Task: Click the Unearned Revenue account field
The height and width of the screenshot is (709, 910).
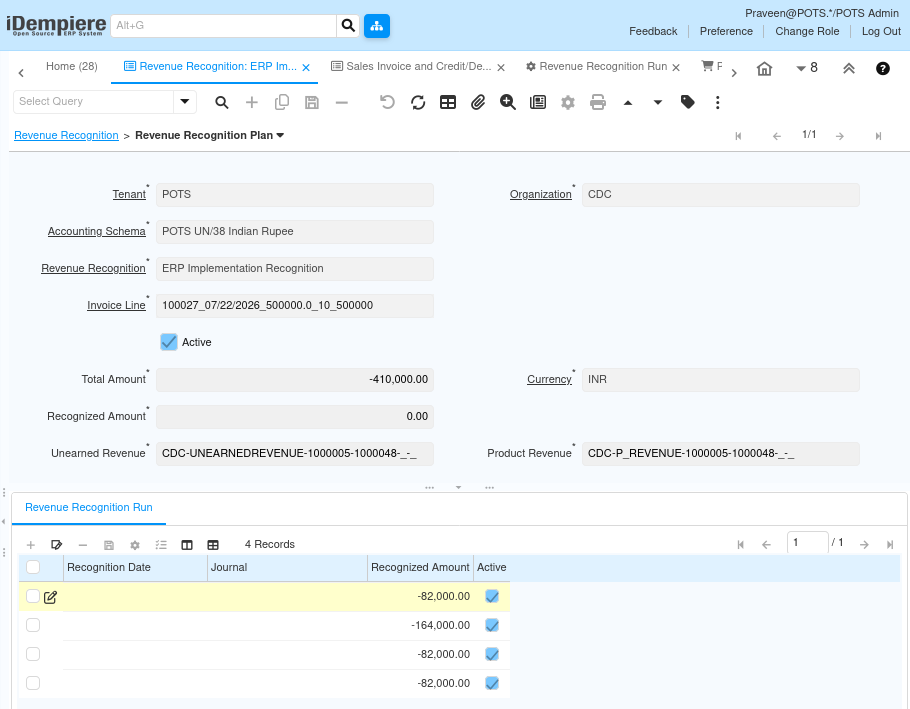Action: [295, 454]
